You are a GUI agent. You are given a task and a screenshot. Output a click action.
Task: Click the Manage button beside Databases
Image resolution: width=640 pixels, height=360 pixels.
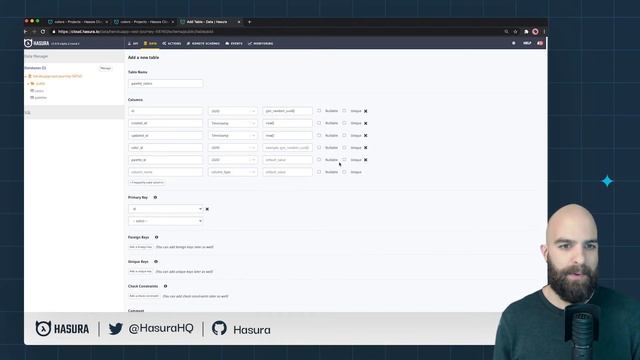pos(105,68)
